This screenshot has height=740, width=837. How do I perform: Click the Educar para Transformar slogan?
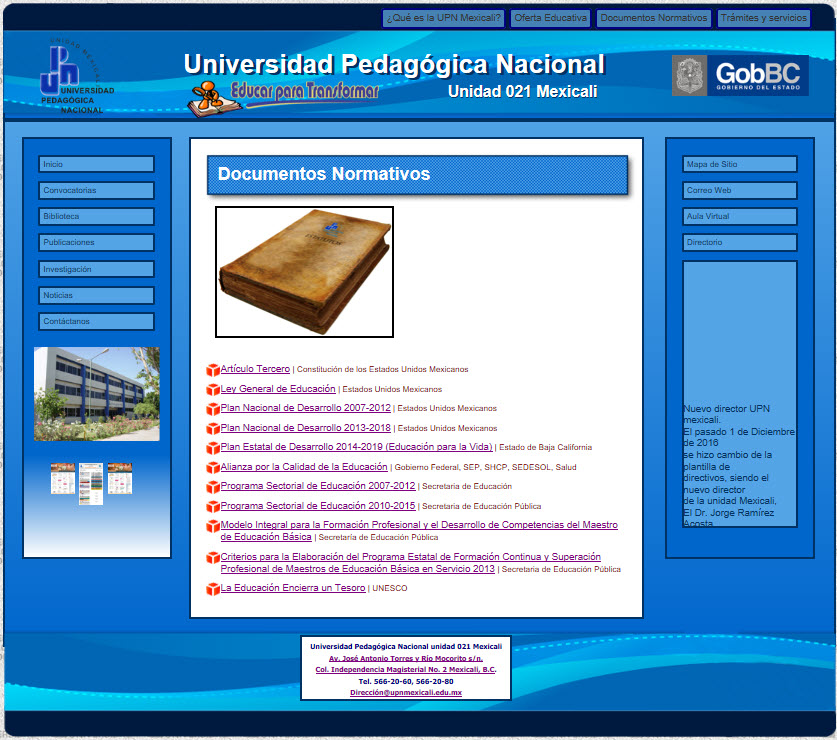pyautogui.click(x=305, y=91)
